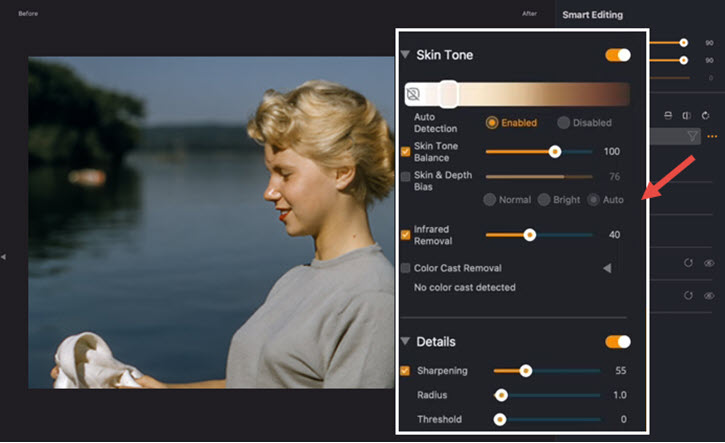
Task: Uncheck the Skin Tone Balance checkbox
Action: (x=406, y=152)
